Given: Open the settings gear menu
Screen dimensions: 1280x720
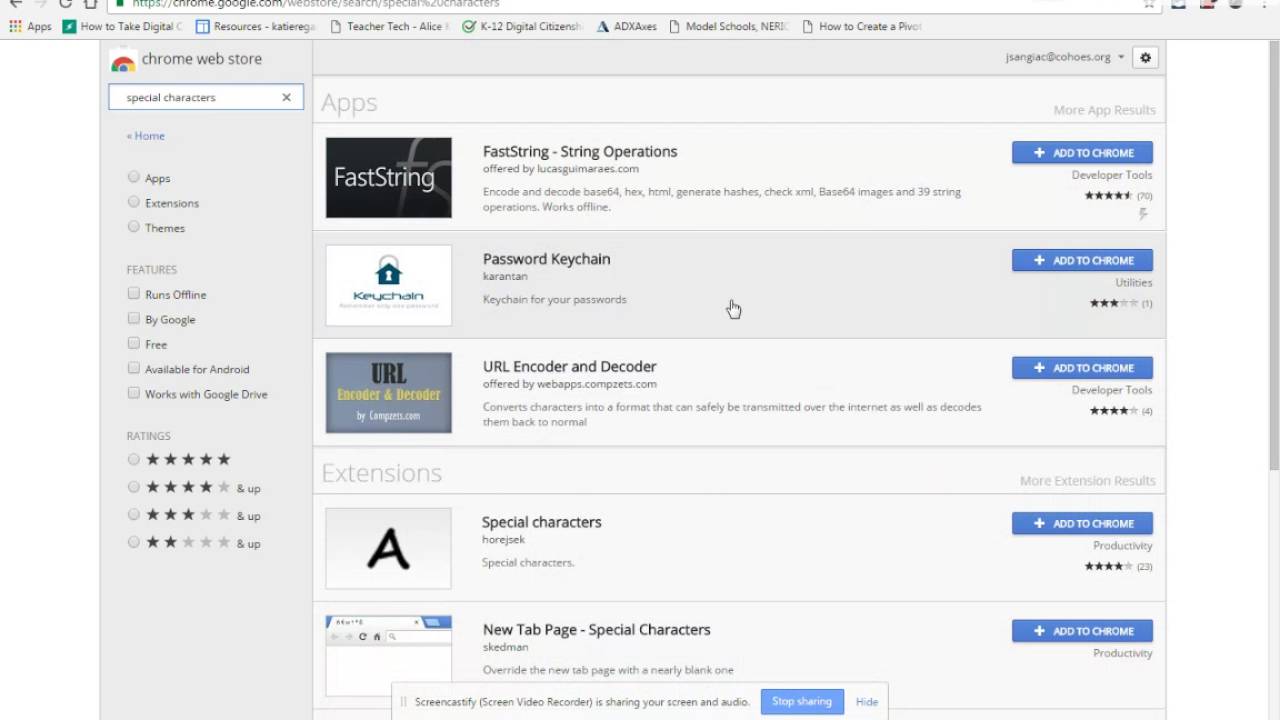Looking at the screenshot, I should (1145, 58).
